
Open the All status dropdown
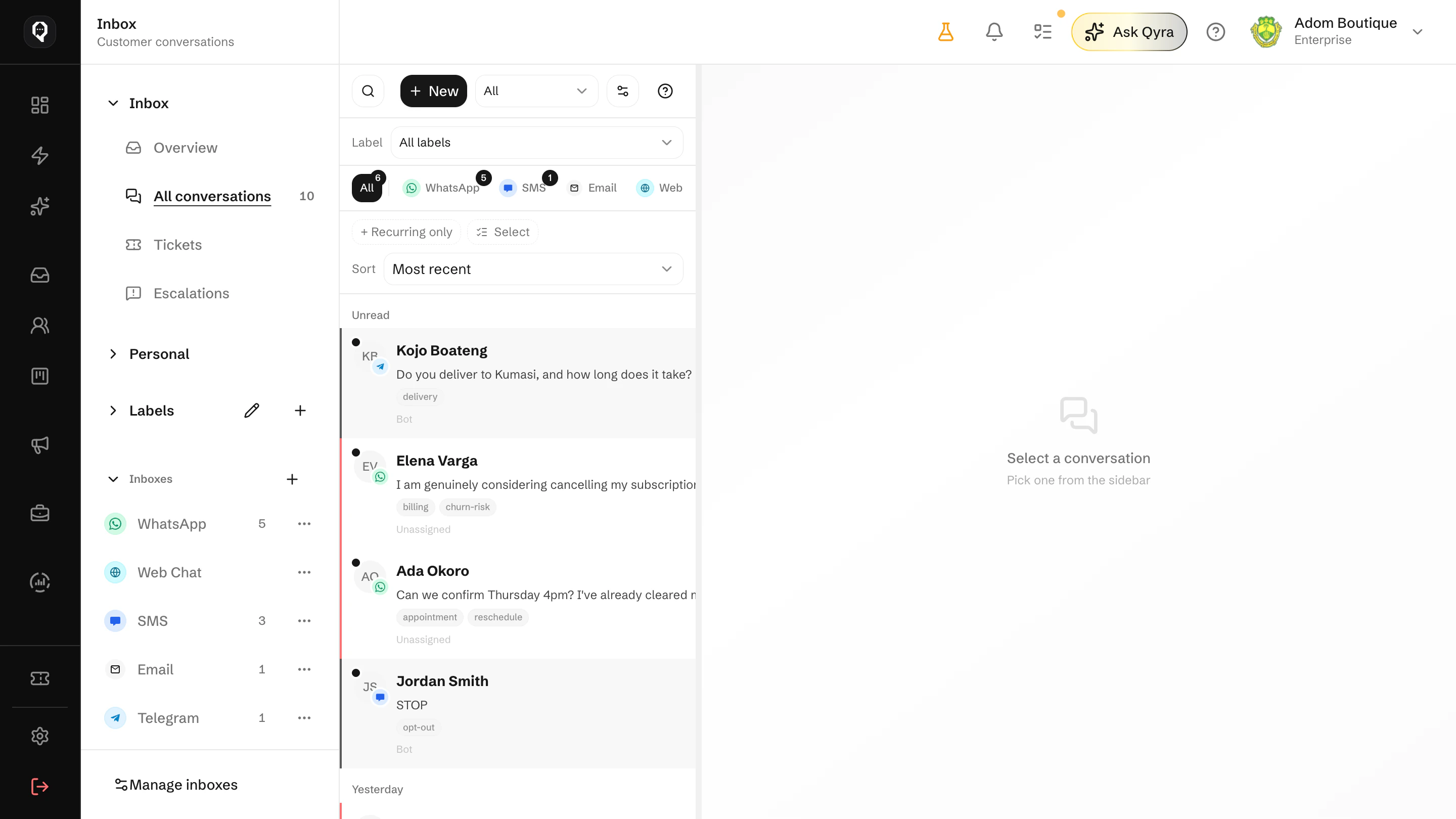pyautogui.click(x=536, y=91)
